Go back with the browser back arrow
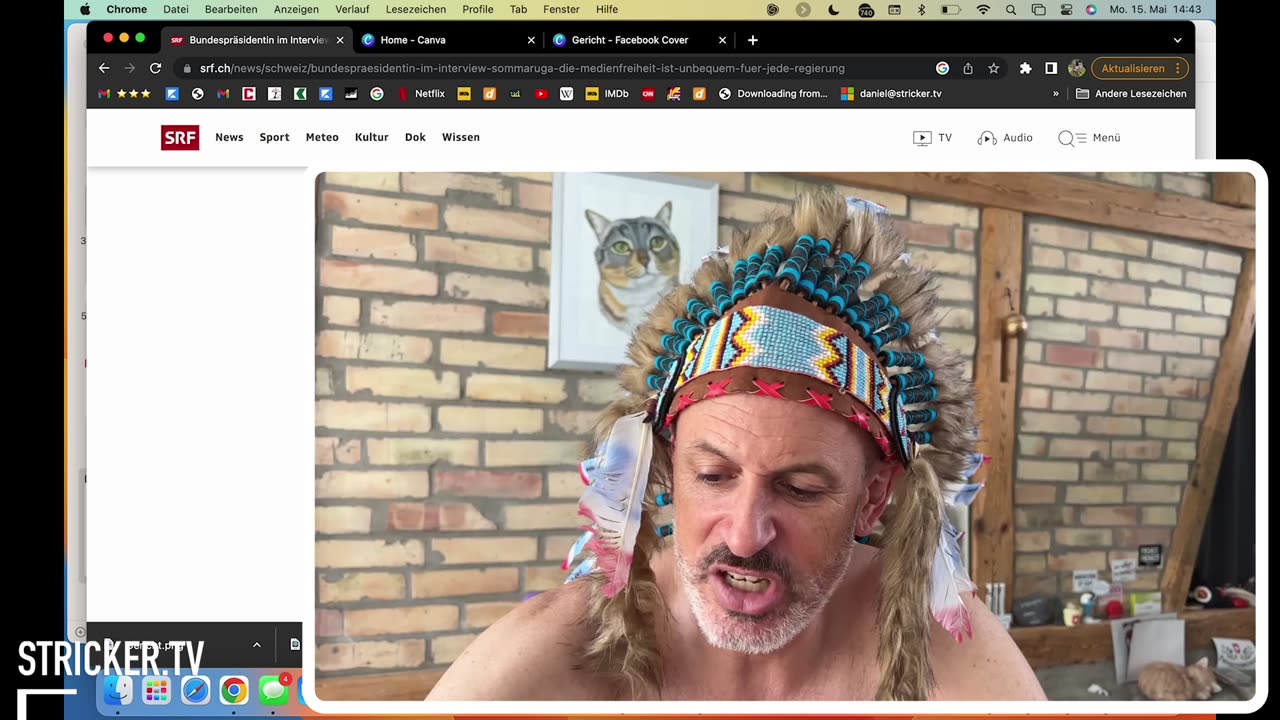The image size is (1280, 720). click(104, 68)
